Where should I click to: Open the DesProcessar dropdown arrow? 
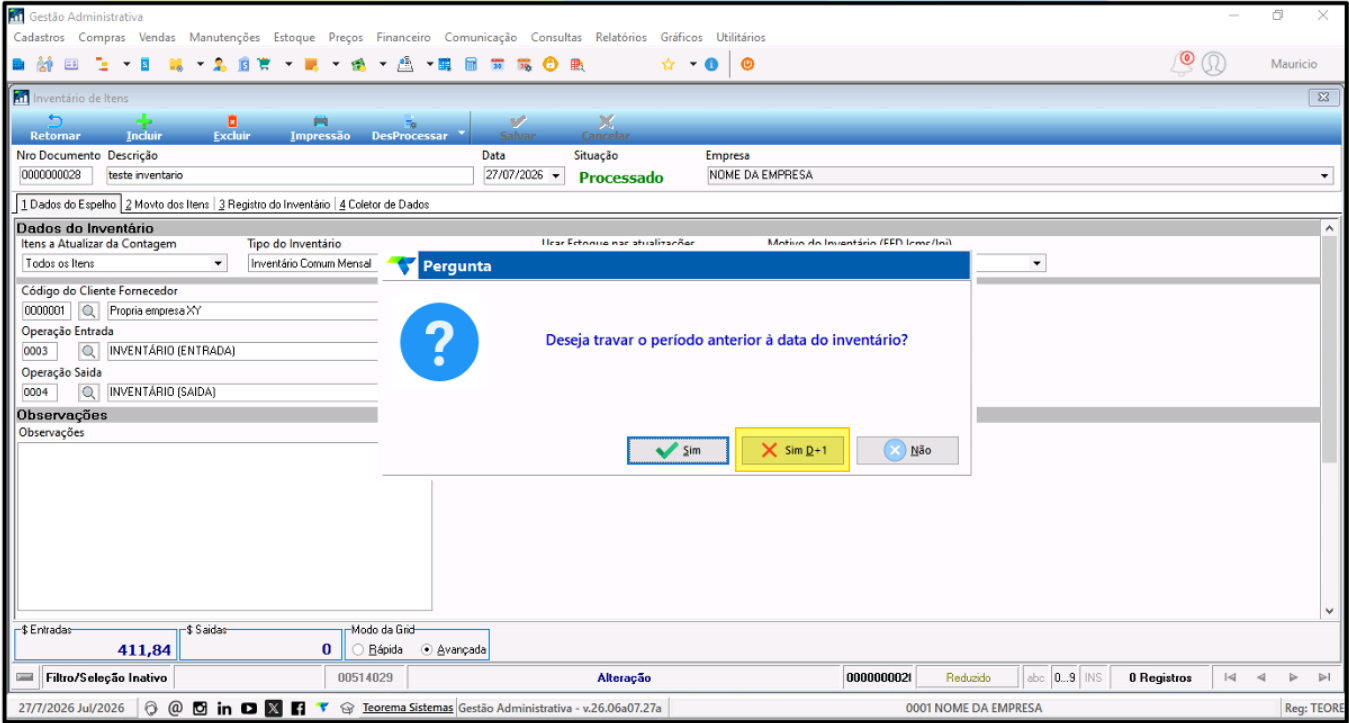pyautogui.click(x=461, y=131)
